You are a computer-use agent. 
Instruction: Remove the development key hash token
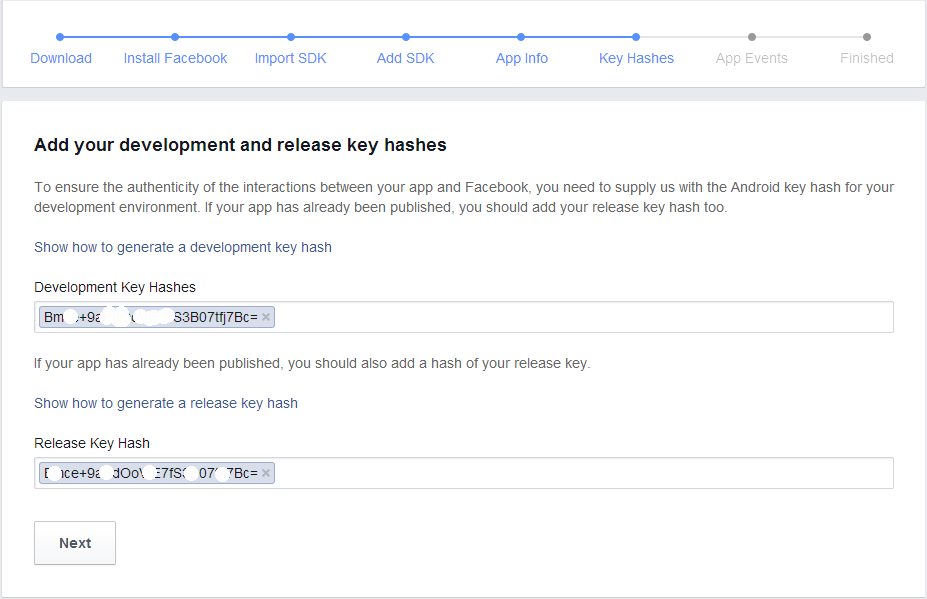pos(266,317)
